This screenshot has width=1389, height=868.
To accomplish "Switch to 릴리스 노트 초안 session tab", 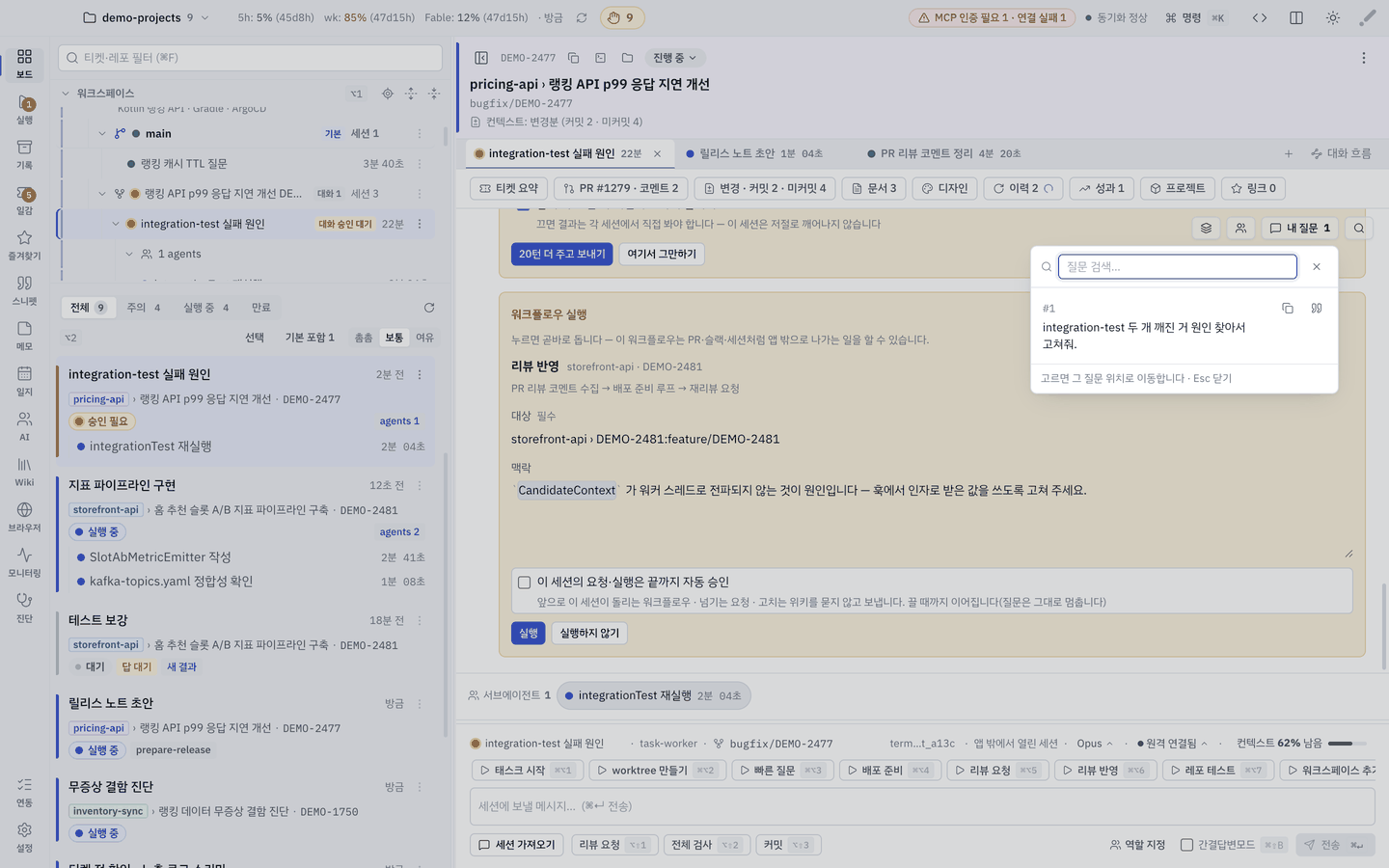I will click(x=753, y=153).
